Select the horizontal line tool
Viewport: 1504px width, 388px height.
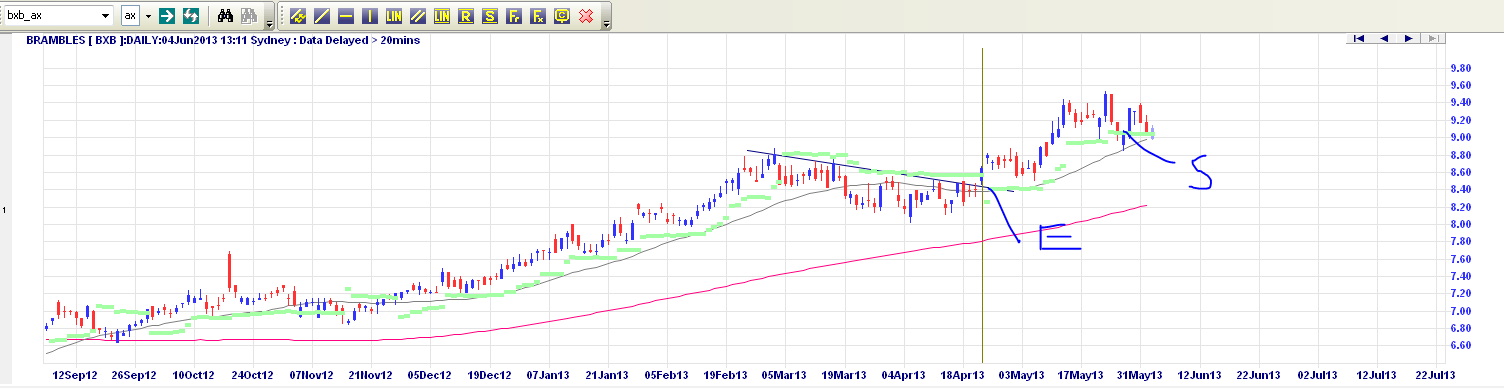click(x=346, y=16)
